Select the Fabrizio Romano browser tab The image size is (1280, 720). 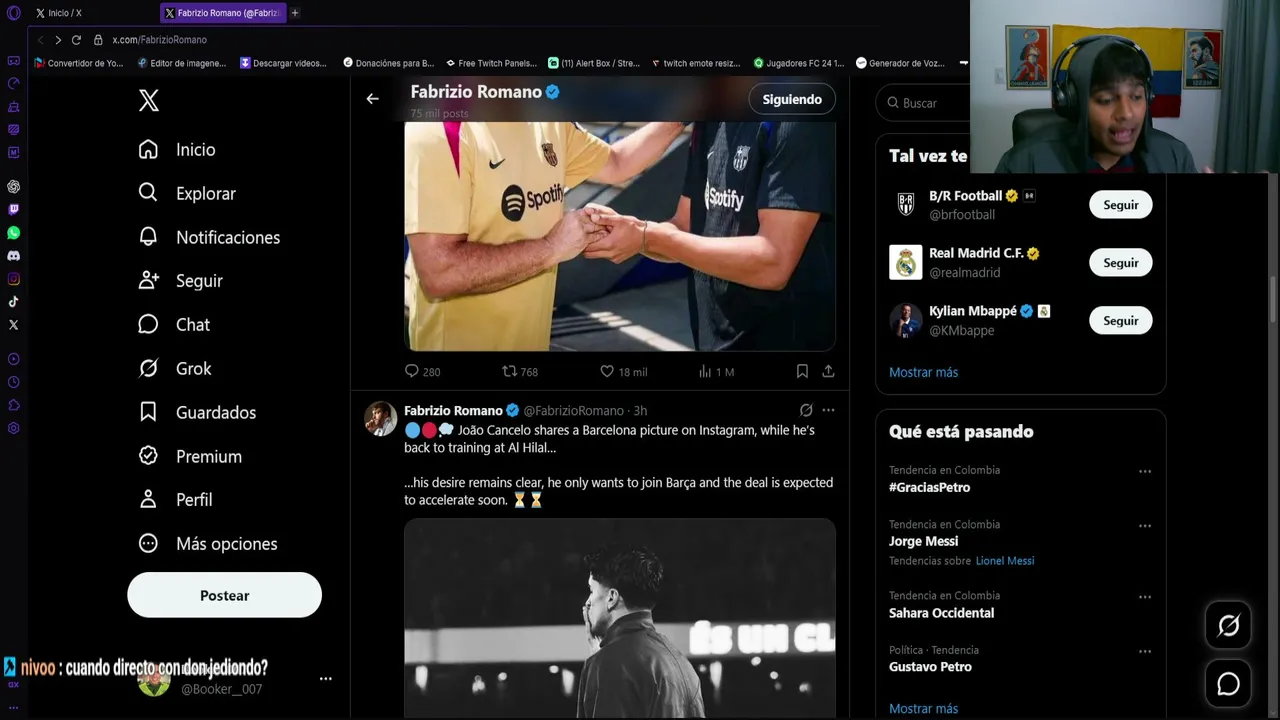point(223,13)
